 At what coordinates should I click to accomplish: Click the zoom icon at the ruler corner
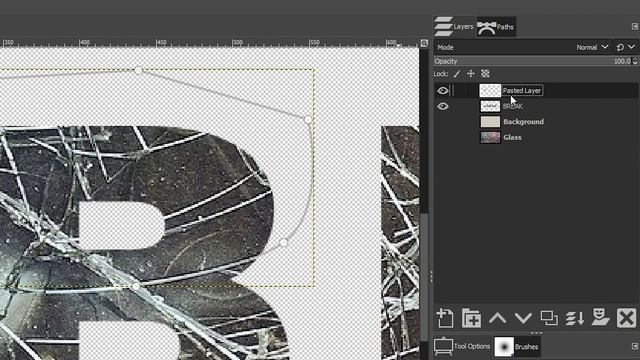click(424, 43)
